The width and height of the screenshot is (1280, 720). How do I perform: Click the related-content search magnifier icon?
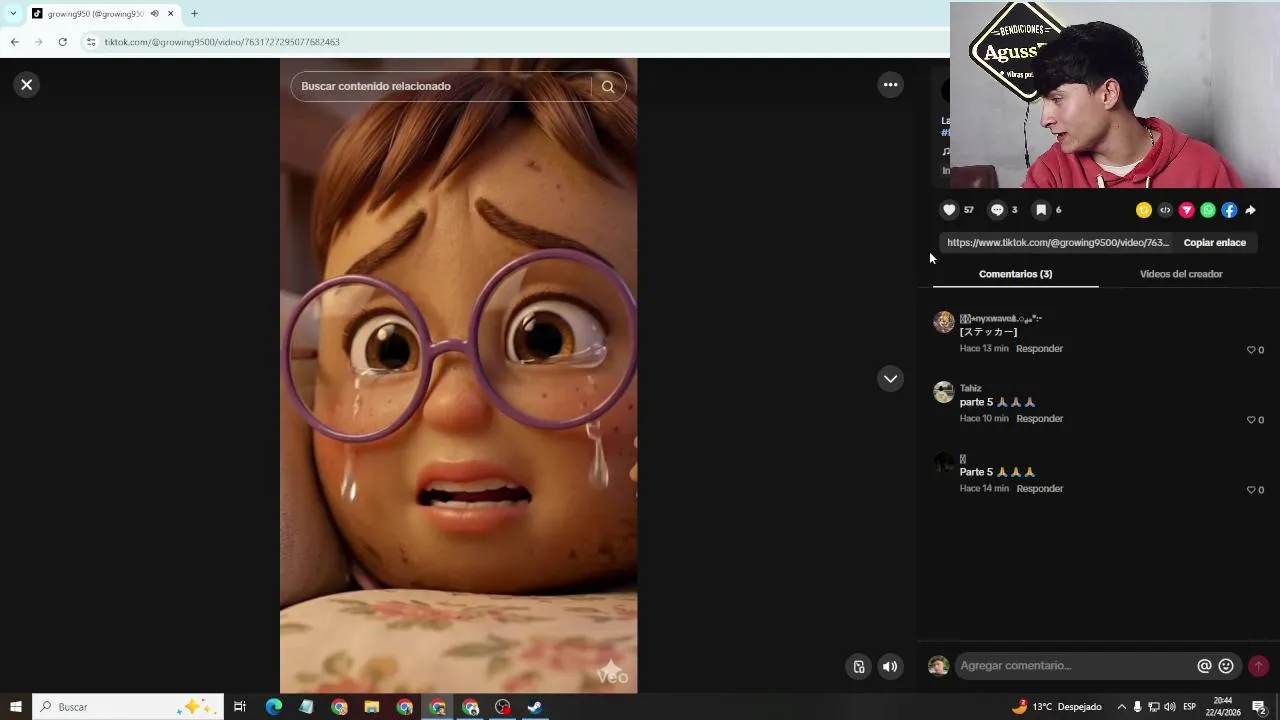[x=608, y=86]
